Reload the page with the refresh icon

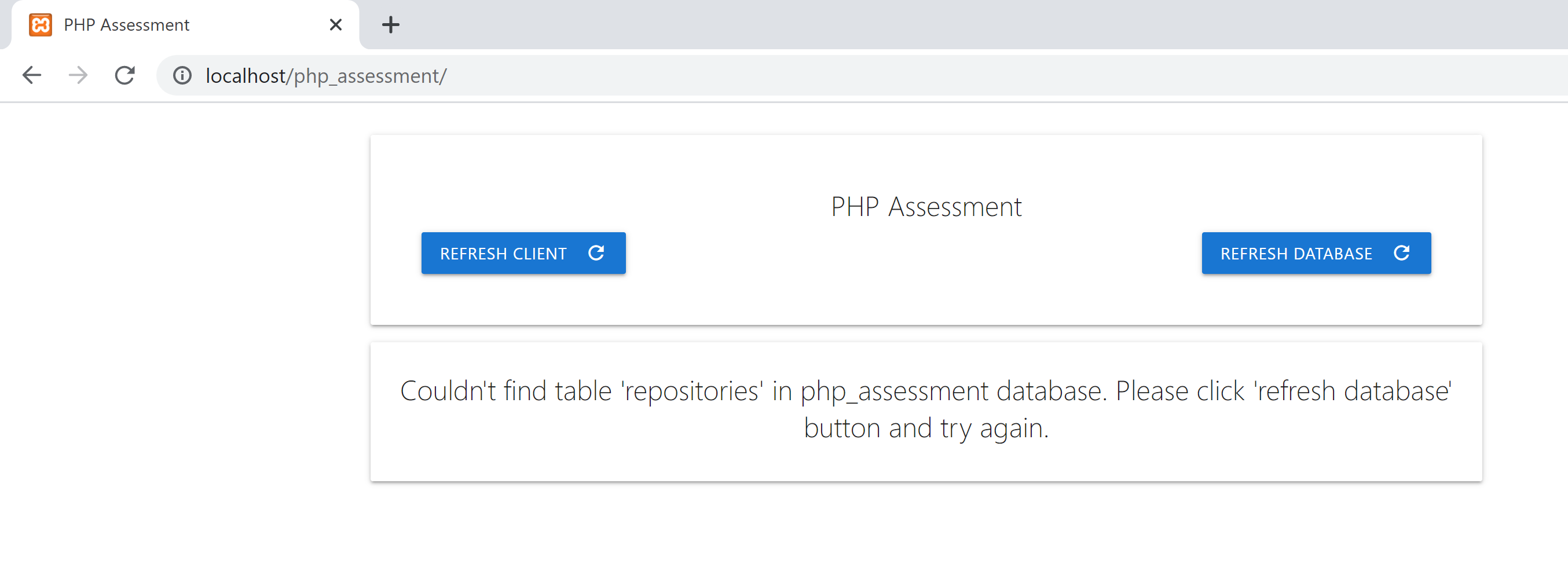click(124, 75)
